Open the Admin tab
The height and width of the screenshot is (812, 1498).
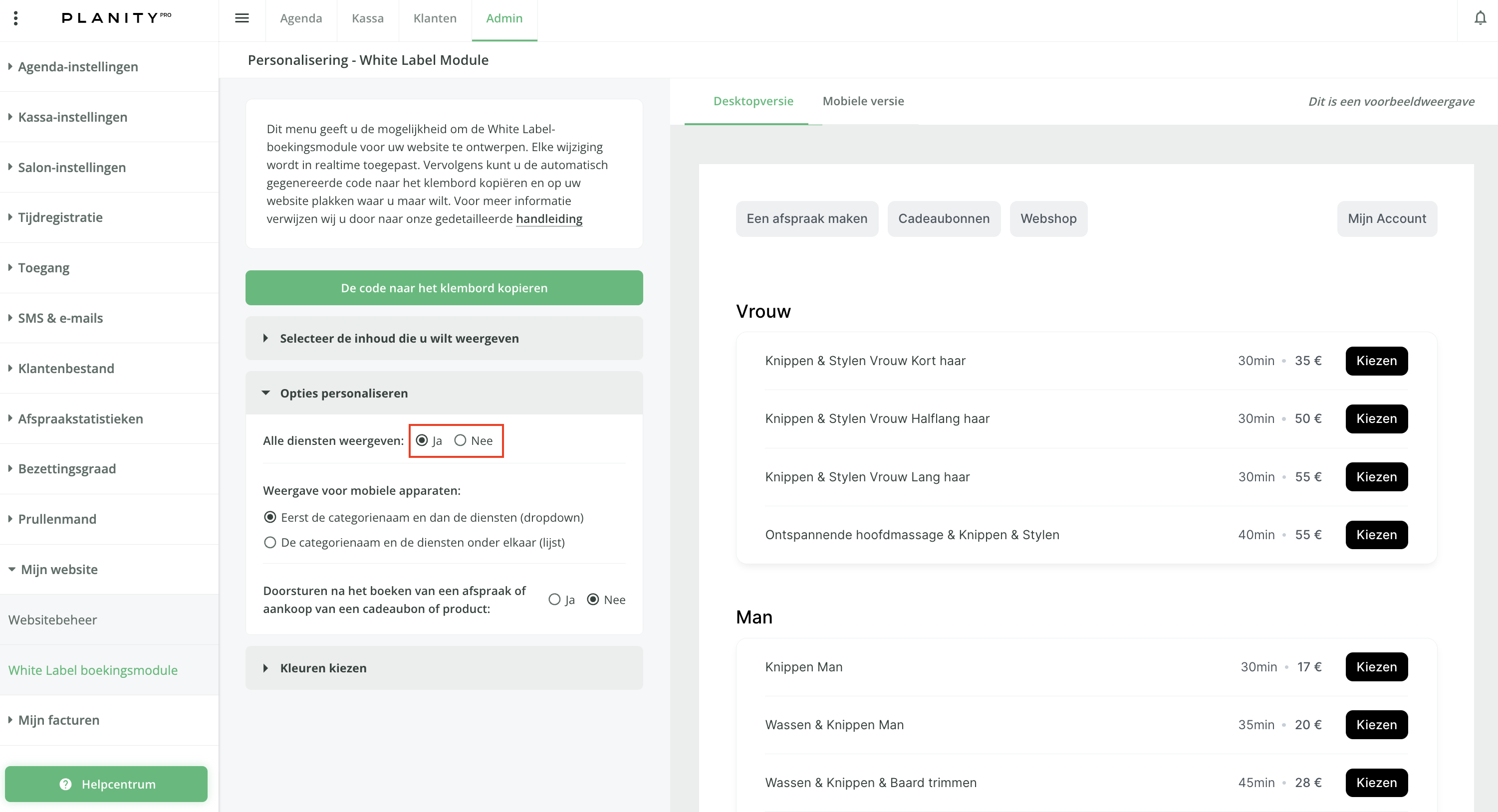(x=504, y=18)
